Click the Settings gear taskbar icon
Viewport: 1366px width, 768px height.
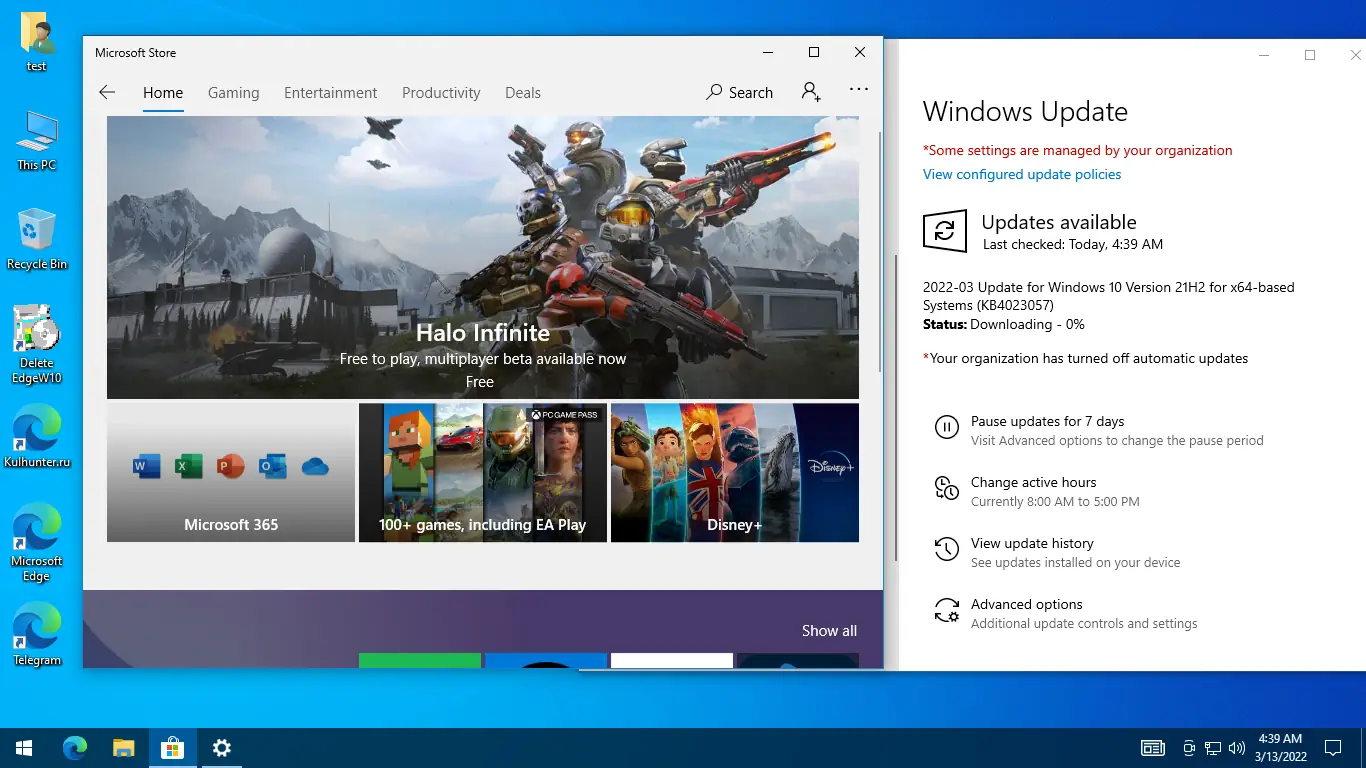222,748
